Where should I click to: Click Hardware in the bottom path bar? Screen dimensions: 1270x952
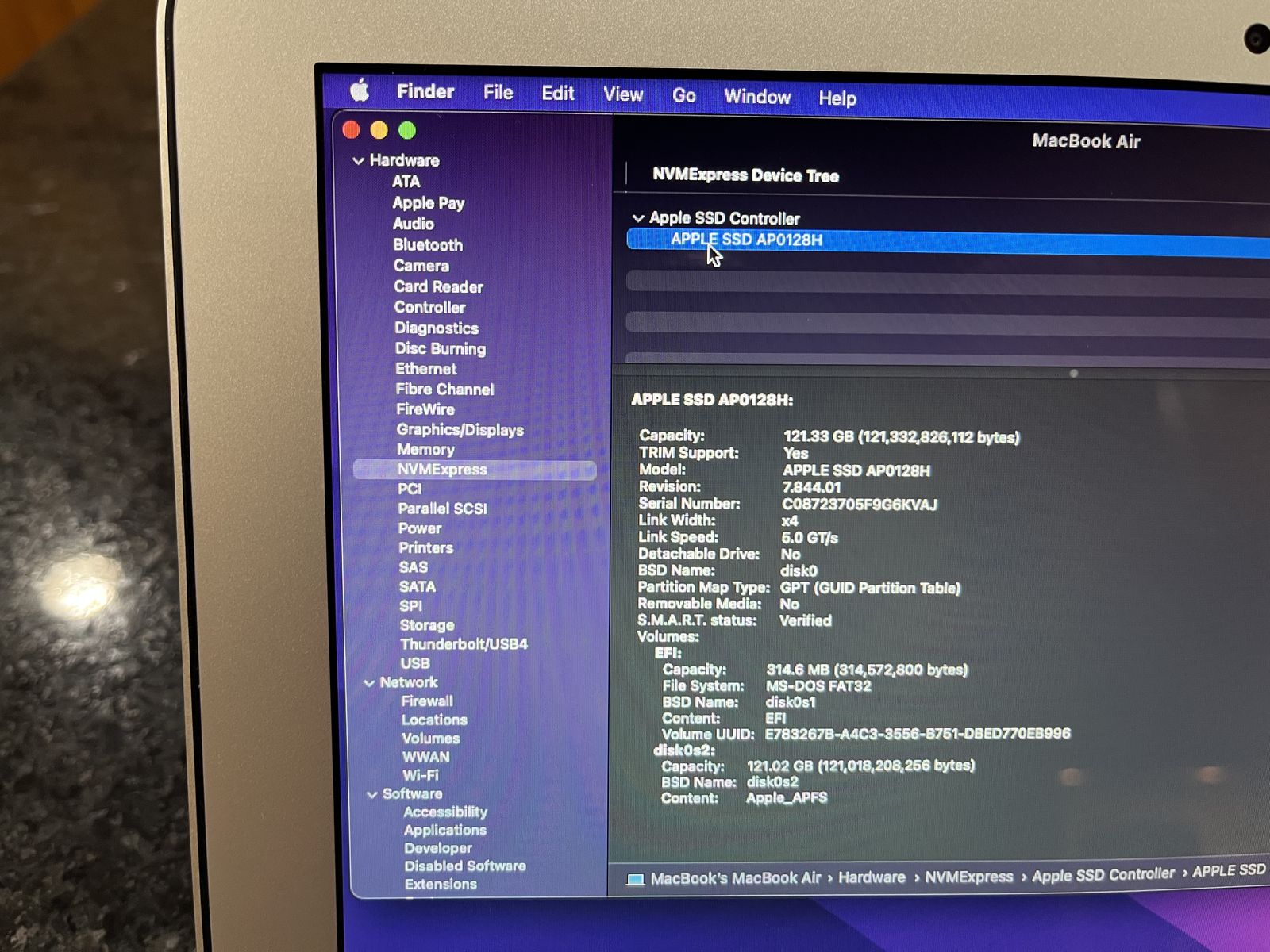[872, 877]
